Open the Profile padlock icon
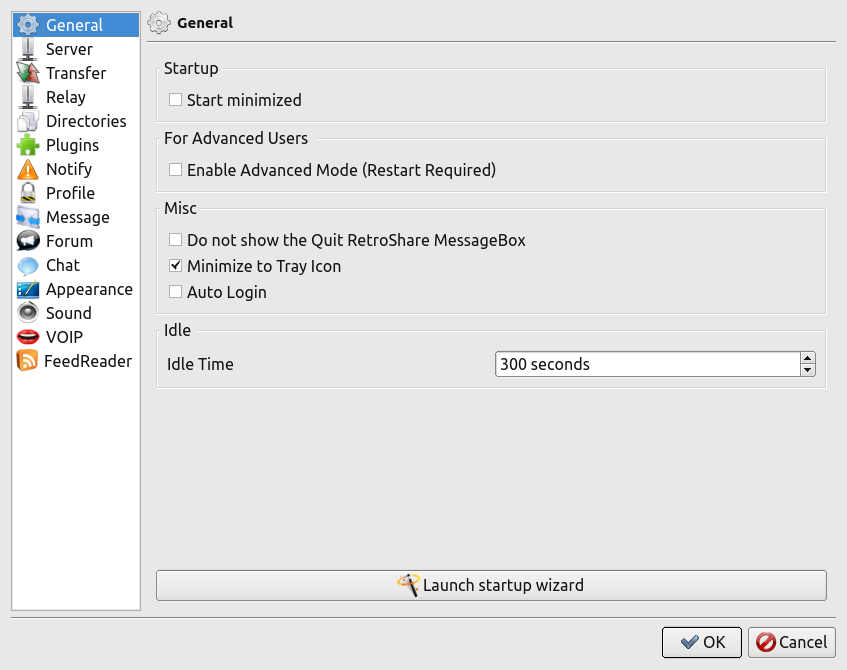Viewport: 847px width, 670px height. (28, 193)
